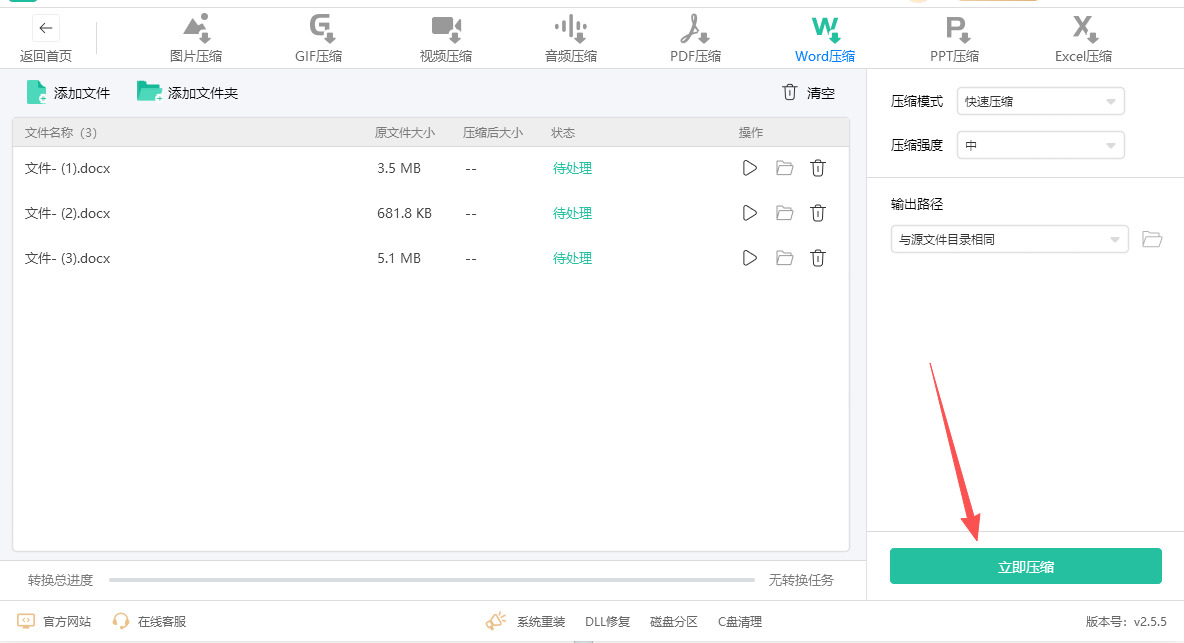The width and height of the screenshot is (1184, 643).
Task: Delete 文件- (1).docx from the list
Action: (x=817, y=168)
